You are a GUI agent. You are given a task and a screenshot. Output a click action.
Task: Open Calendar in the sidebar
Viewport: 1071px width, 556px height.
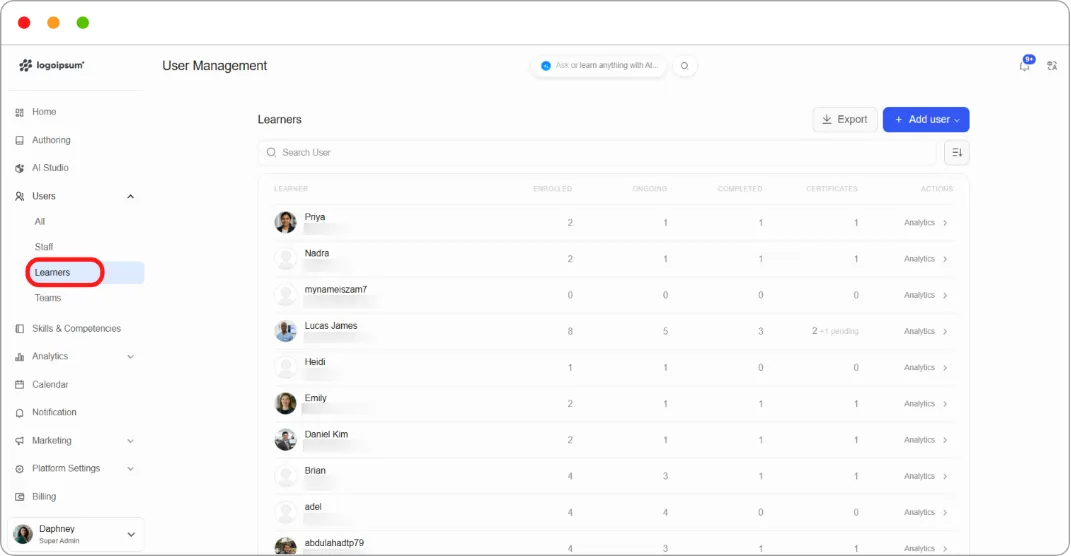pyautogui.click(x=50, y=385)
